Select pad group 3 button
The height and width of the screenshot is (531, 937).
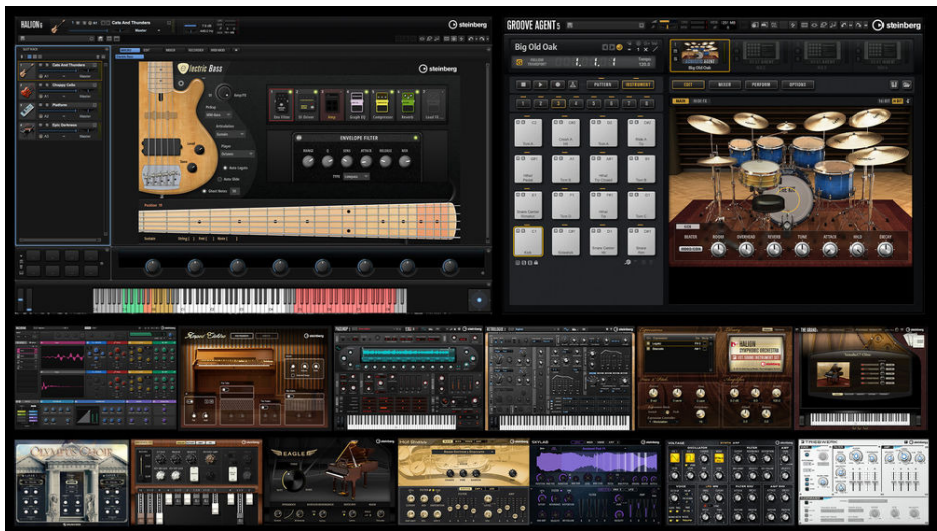pyautogui.click(x=558, y=103)
